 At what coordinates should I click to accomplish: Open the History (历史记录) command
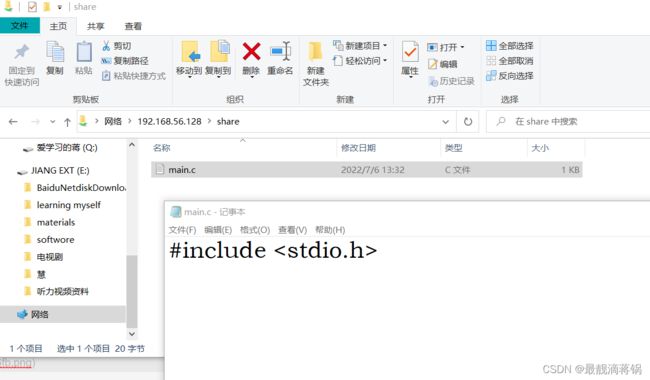(x=451, y=81)
